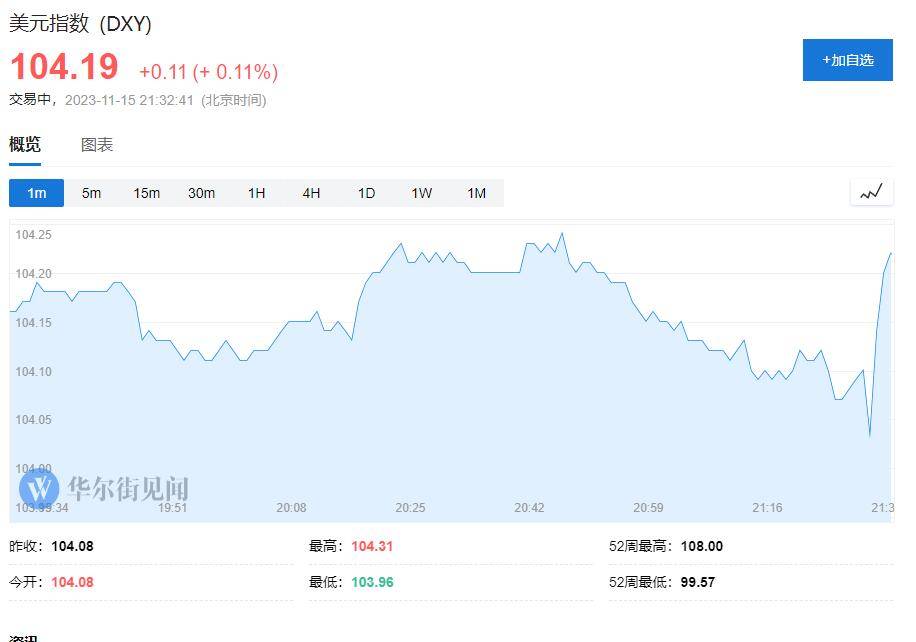
Task: Click the Wallstreetcn watermark logo
Action: coord(40,489)
